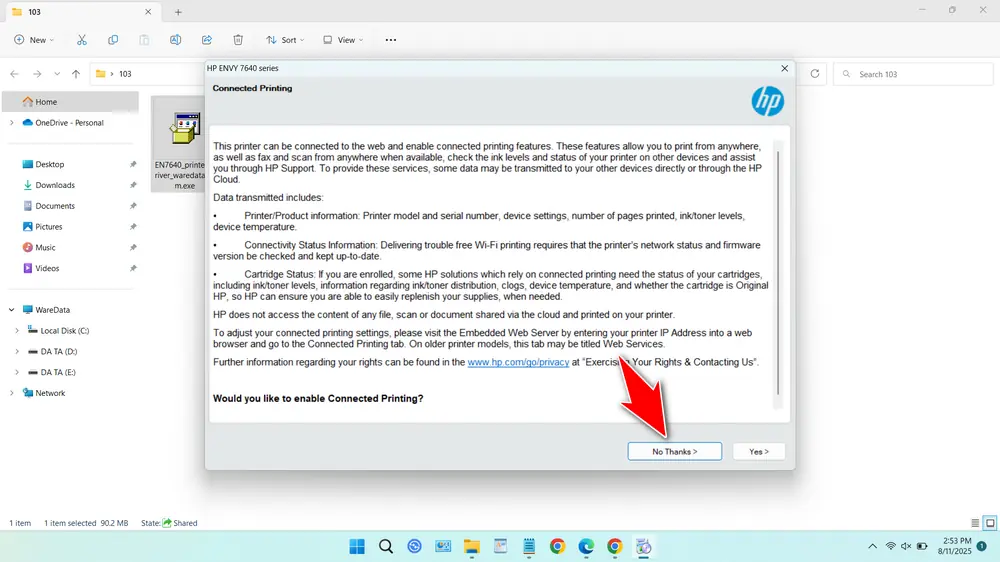Click Yes to enable Connected Printing
Image resolution: width=1000 pixels, height=562 pixels.
coord(758,452)
